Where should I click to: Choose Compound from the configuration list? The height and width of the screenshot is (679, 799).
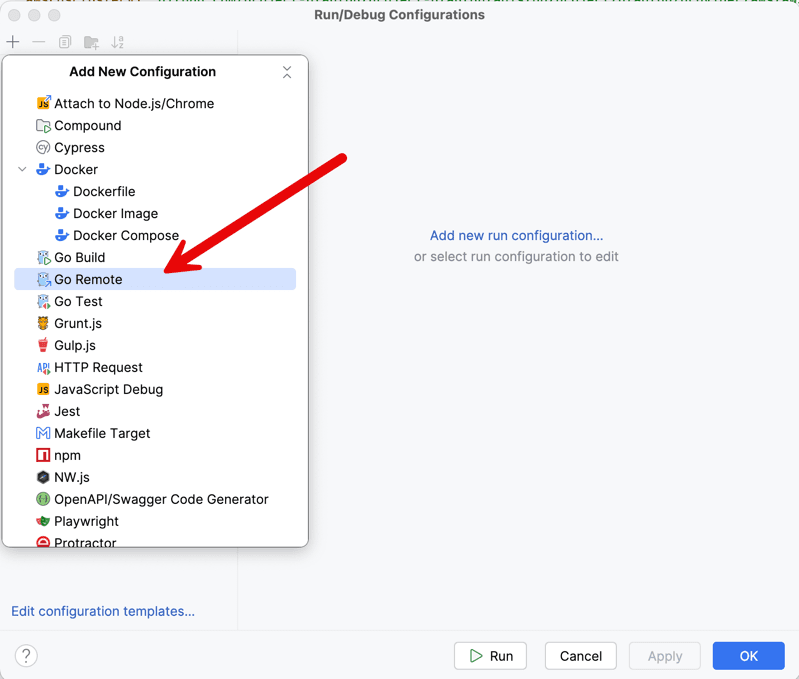155,125
